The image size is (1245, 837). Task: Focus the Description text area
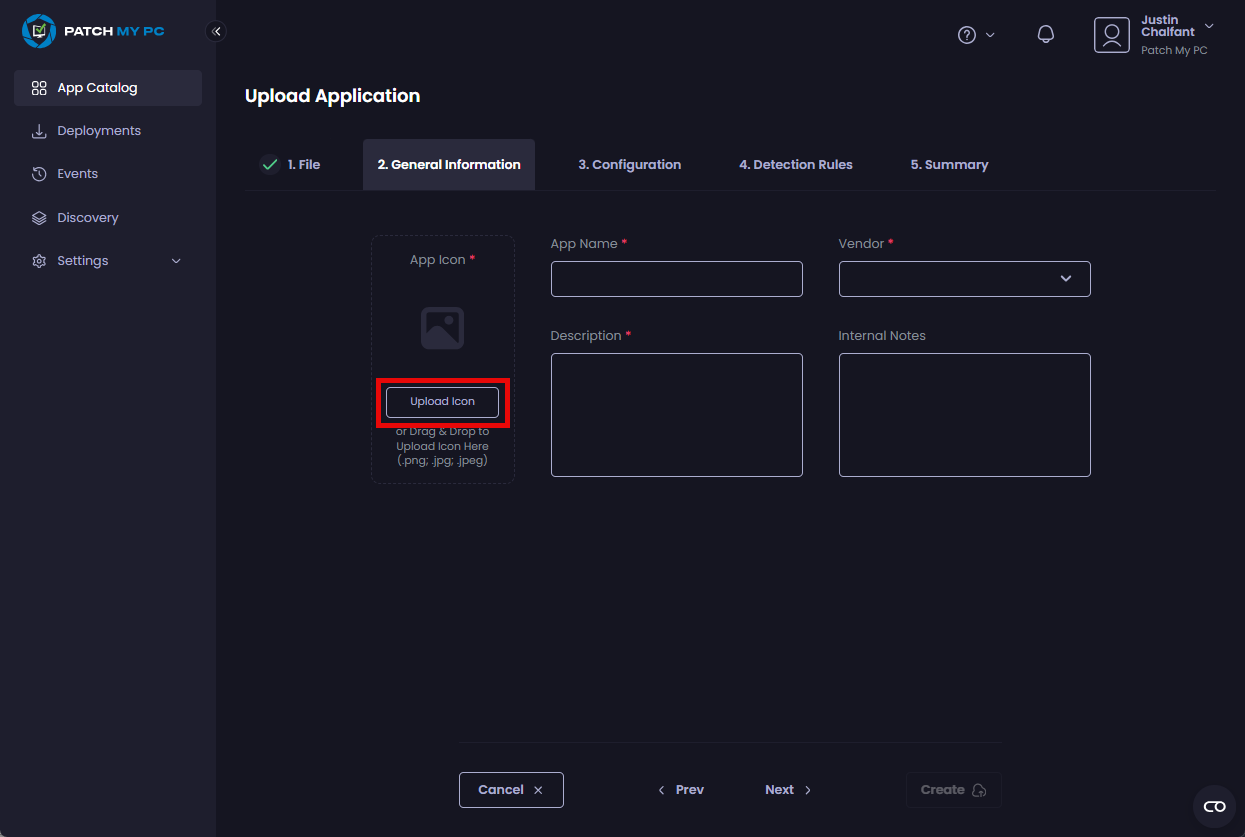(676, 415)
